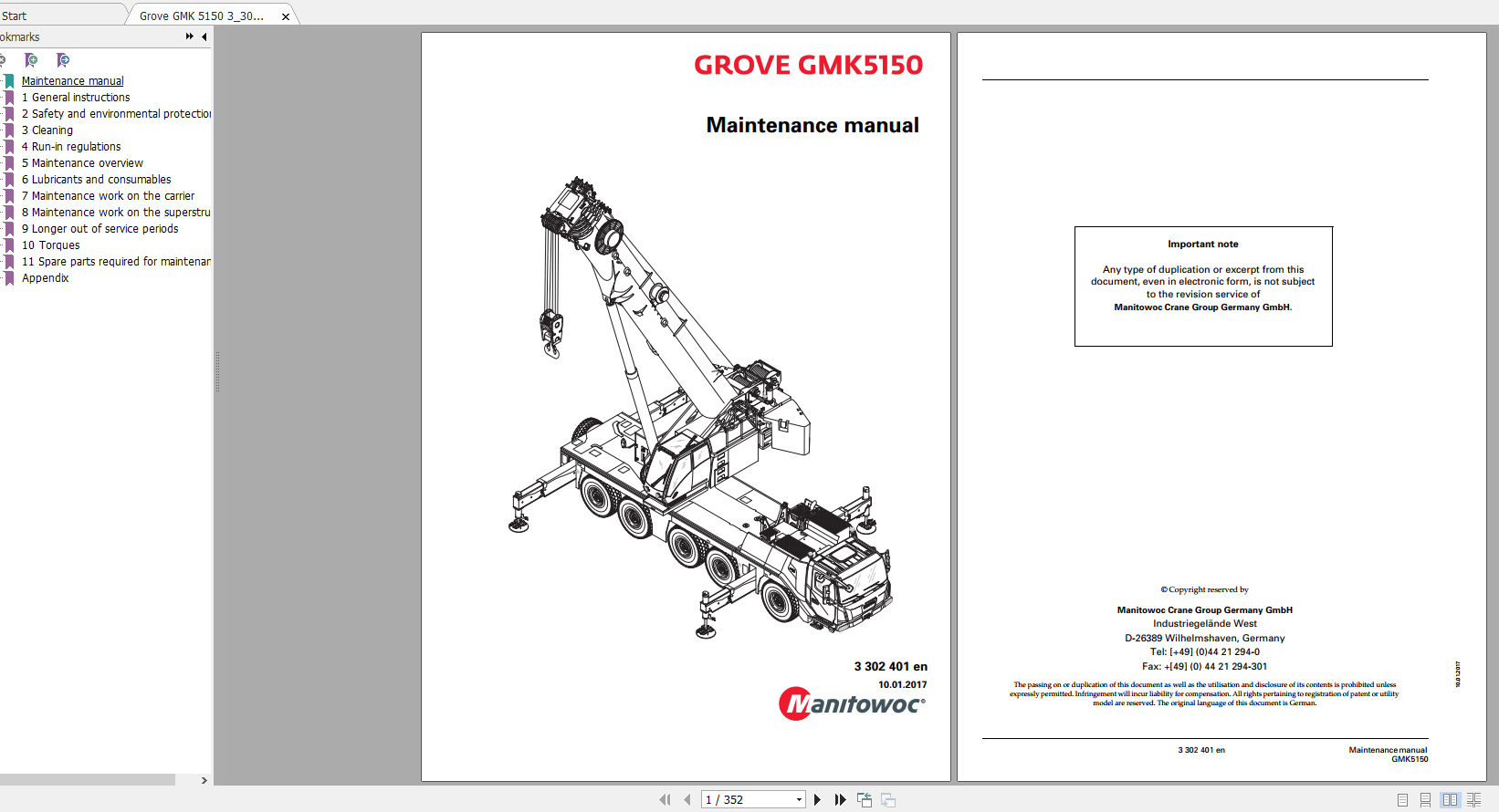
Task: Select the Grove GMK 5150 document tab
Action: (202, 16)
